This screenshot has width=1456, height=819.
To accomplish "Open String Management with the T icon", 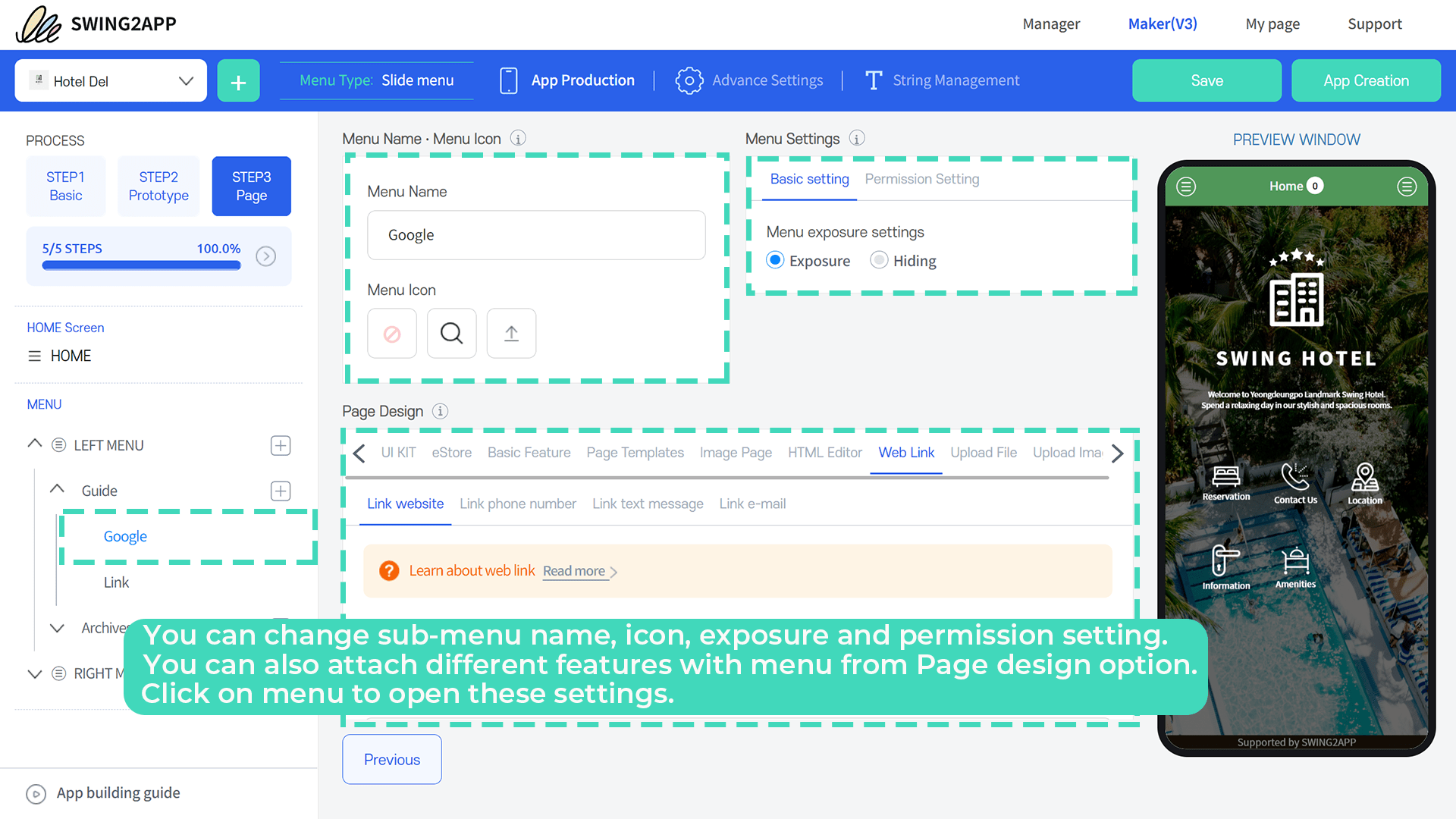I will click(x=874, y=80).
